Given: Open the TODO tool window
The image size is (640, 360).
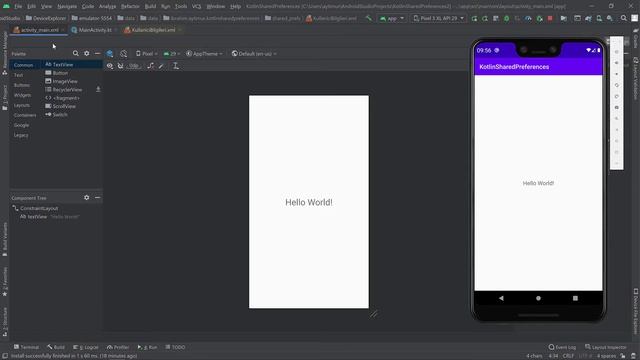Looking at the screenshot, I should [x=175, y=347].
